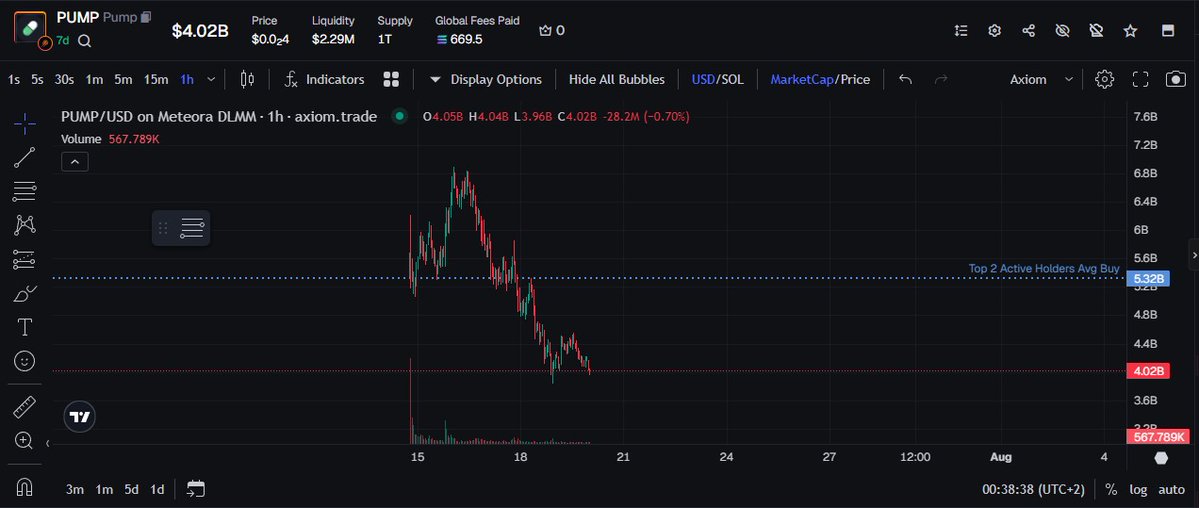Share this token page
The image size is (1199, 508).
[x=1028, y=31]
